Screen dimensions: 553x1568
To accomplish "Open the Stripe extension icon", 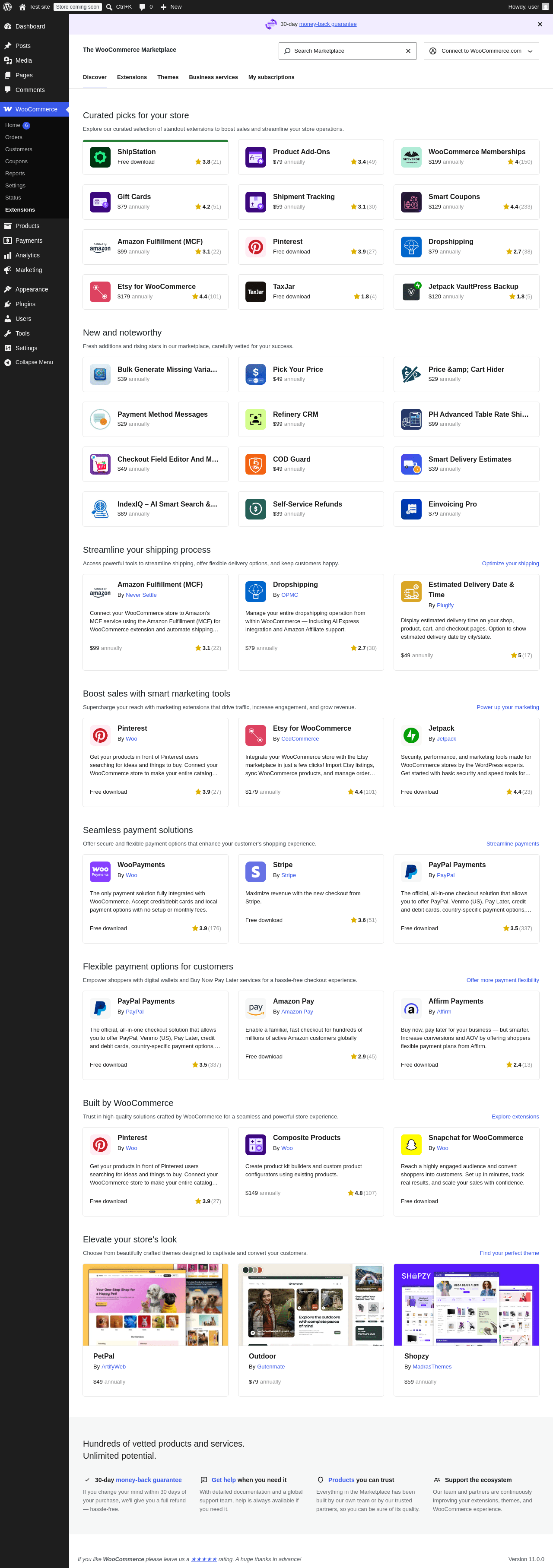I will pos(256,871).
